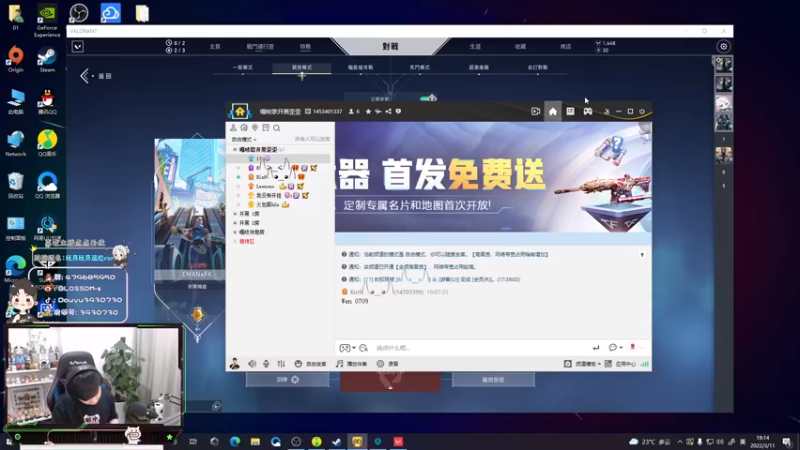Open the Valorant store tab
800x450 pixels.
[x=565, y=46]
